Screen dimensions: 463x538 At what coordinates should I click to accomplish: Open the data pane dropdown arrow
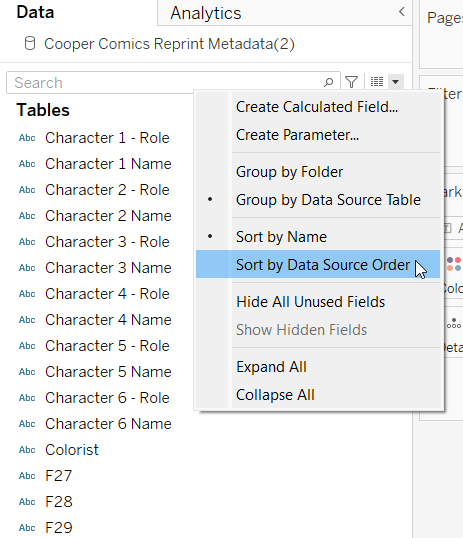[x=395, y=82]
